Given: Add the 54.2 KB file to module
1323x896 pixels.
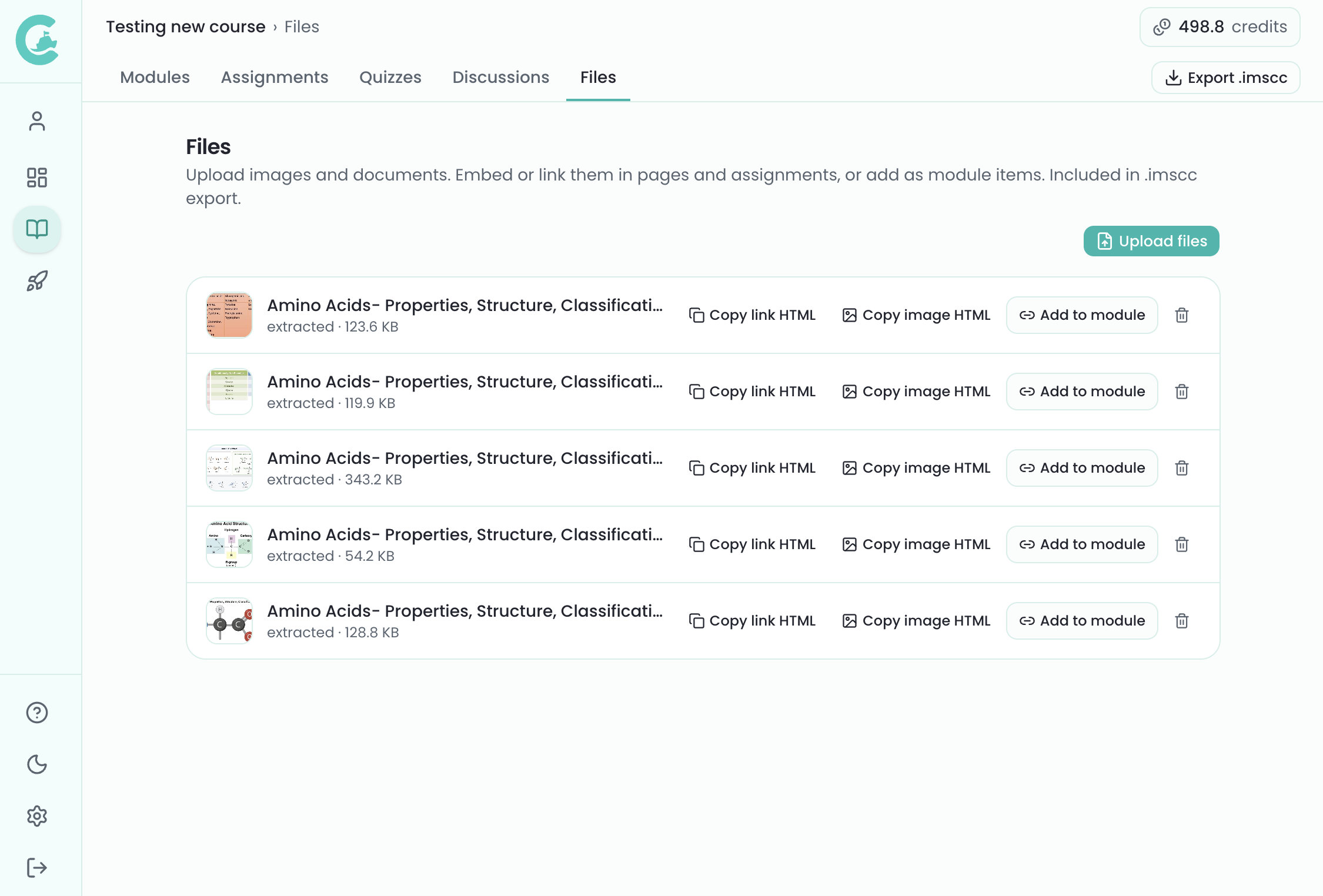Looking at the screenshot, I should (x=1082, y=544).
